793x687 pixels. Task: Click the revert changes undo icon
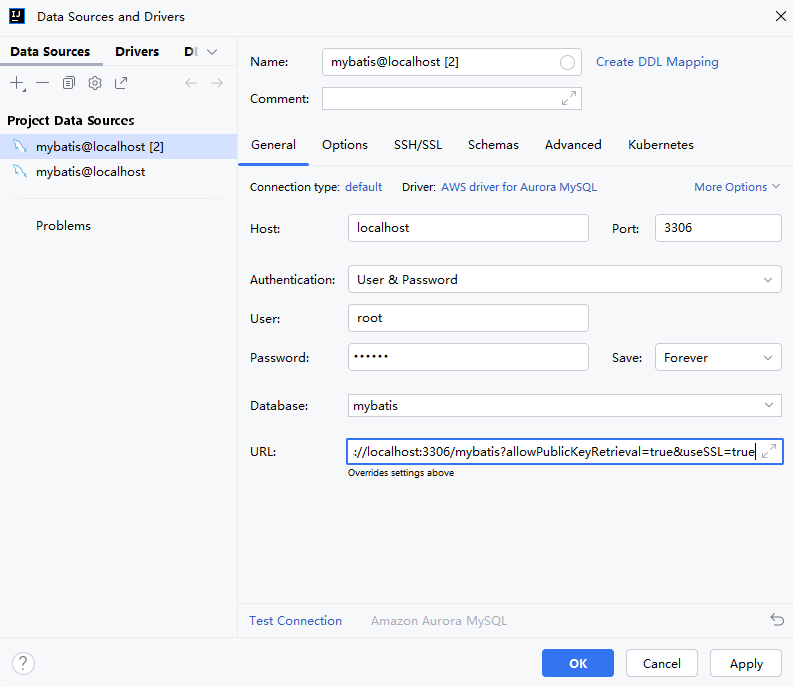click(x=777, y=620)
